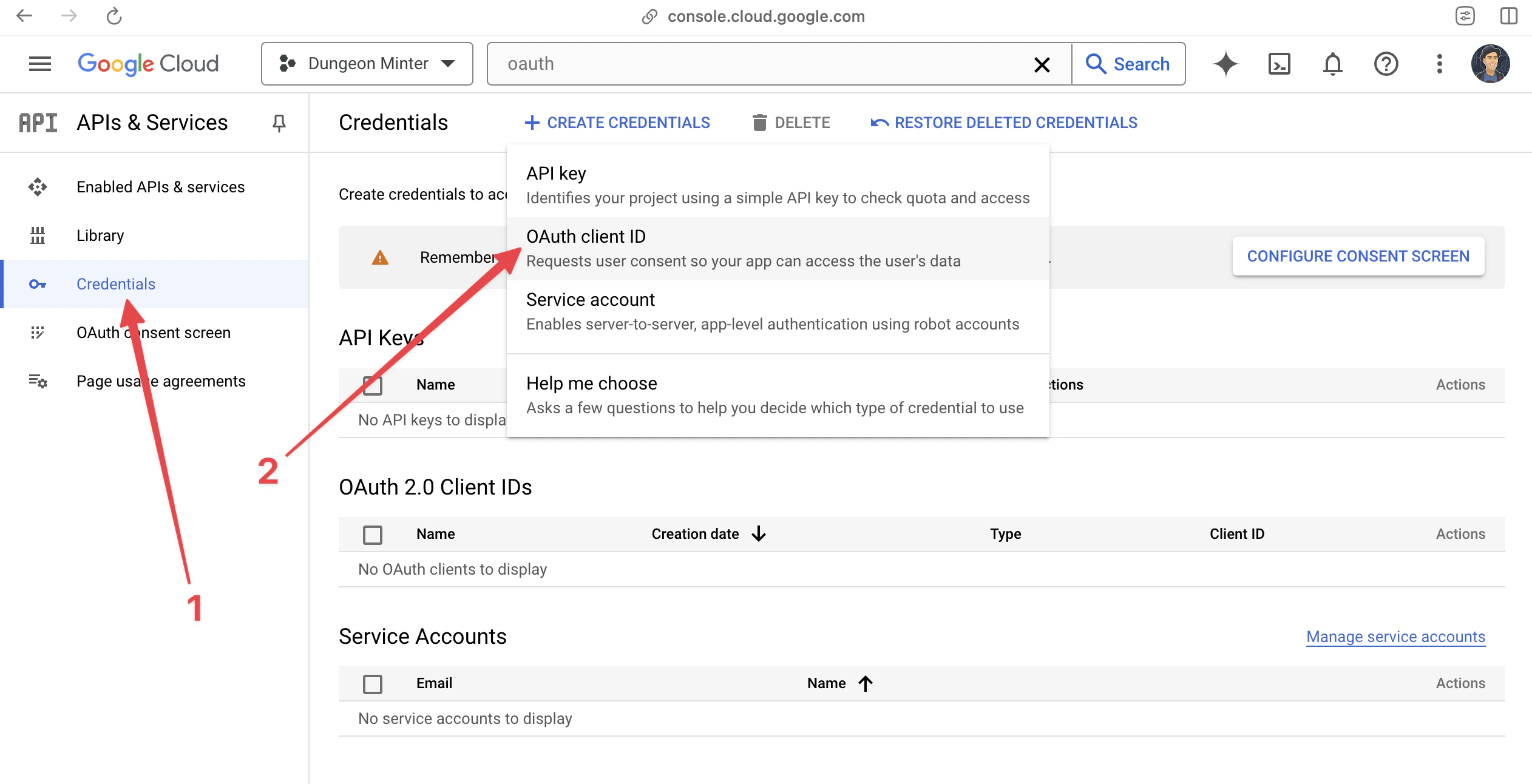Viewport: 1532px width, 784px height.
Task: Open the Library section
Action: click(100, 235)
